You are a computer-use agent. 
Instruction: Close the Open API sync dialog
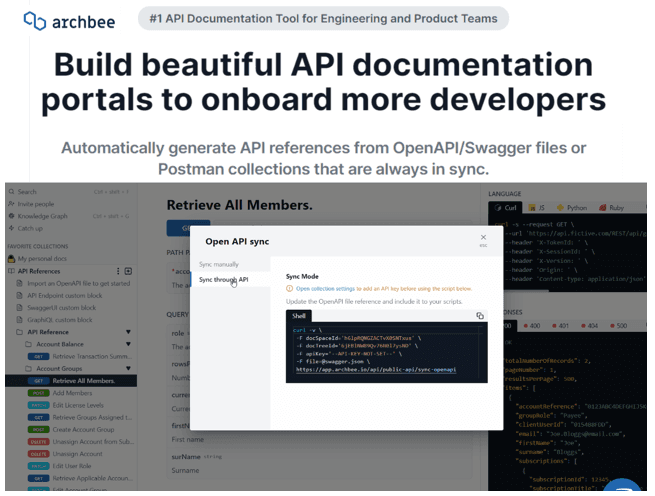483,238
